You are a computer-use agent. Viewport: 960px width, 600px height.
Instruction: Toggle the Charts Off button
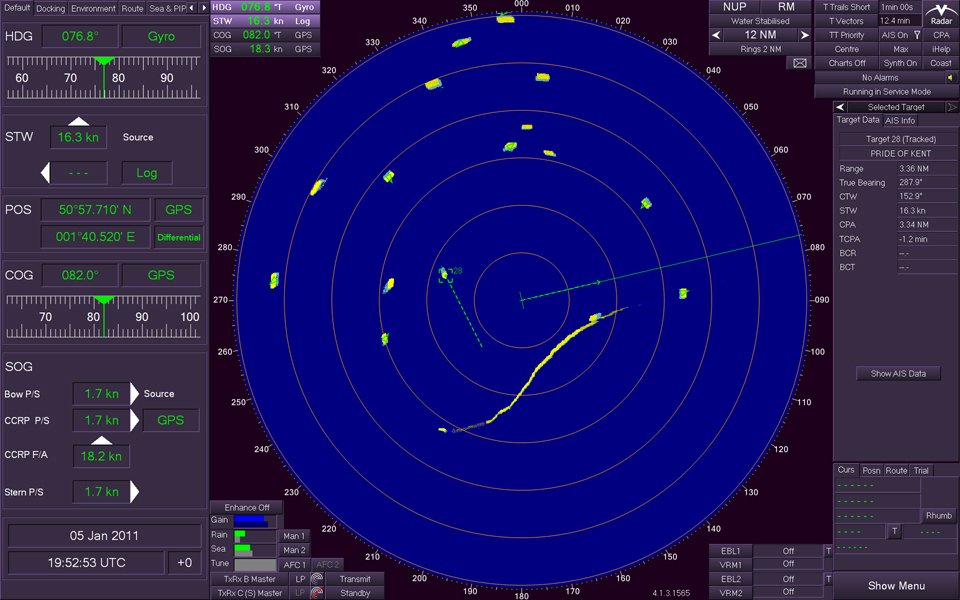(x=846, y=63)
